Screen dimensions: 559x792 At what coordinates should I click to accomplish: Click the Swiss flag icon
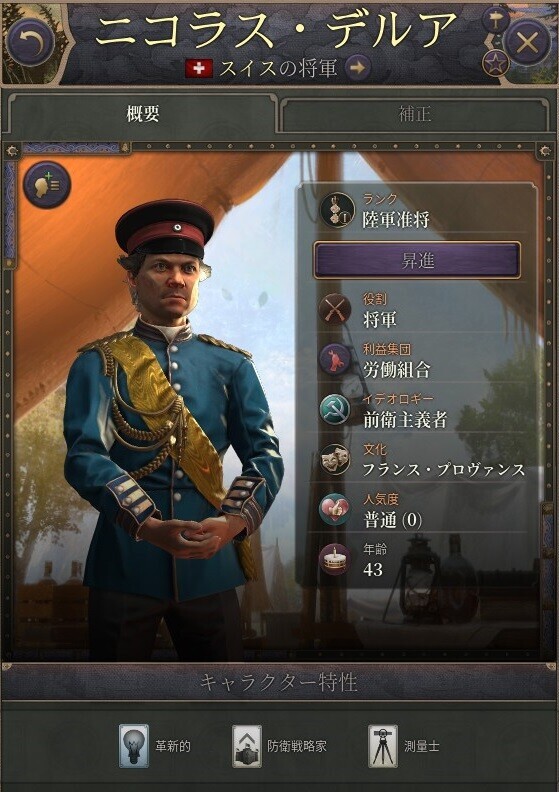[x=199, y=68]
